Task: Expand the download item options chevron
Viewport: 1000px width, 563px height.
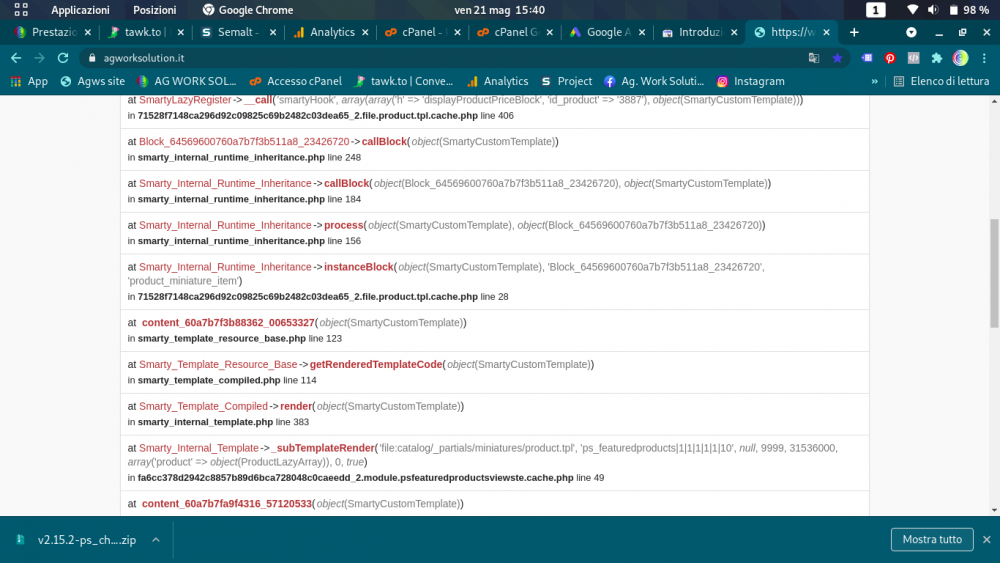Action: [156, 540]
